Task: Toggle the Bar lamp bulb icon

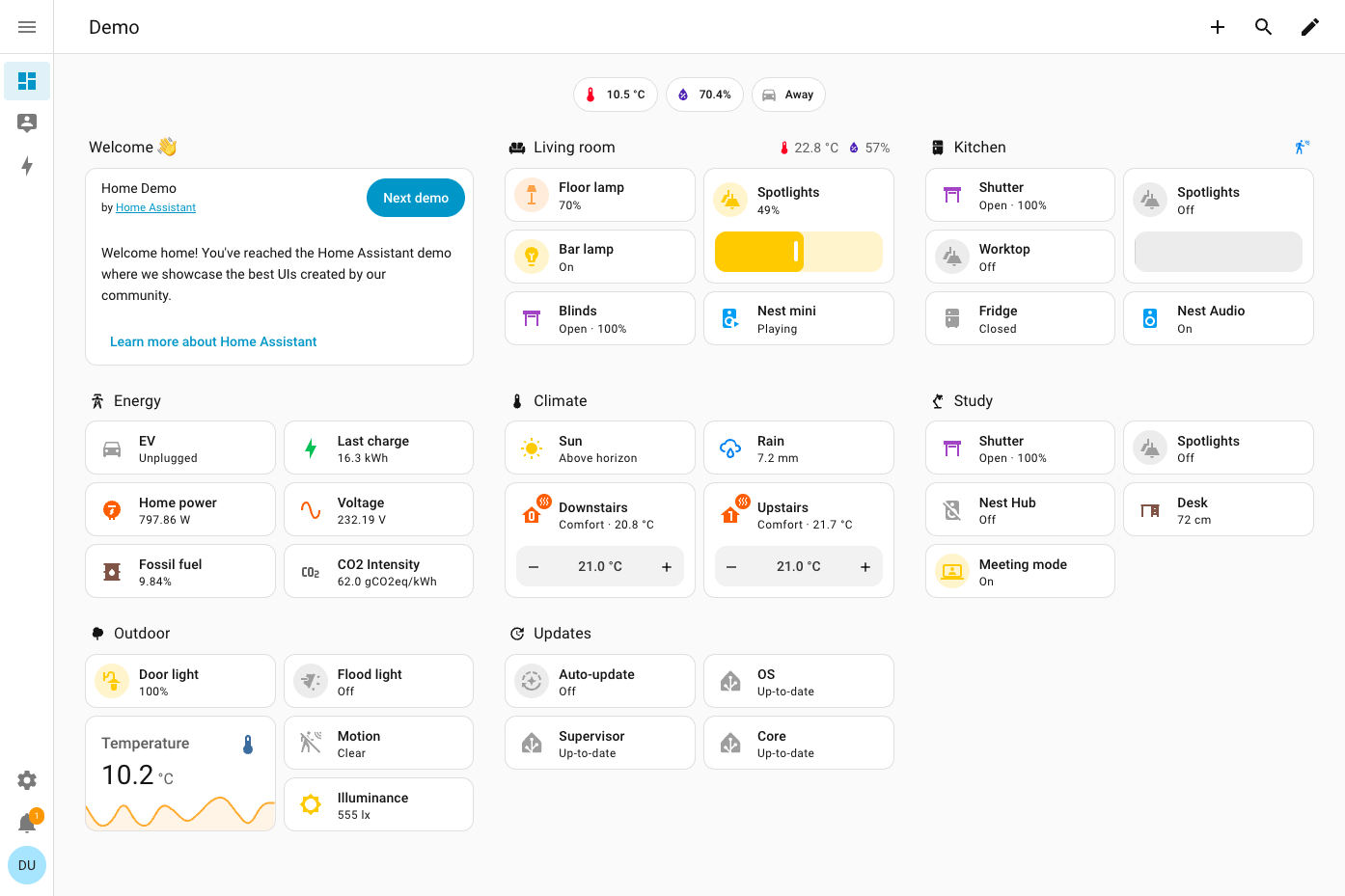Action: [x=532, y=257]
